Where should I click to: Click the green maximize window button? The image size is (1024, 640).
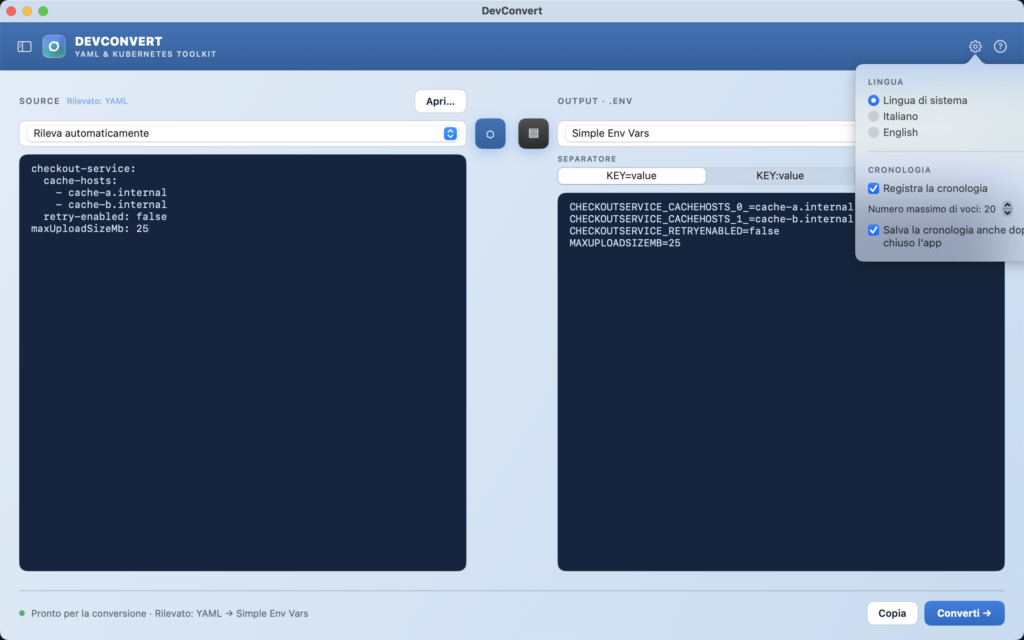pos(43,10)
